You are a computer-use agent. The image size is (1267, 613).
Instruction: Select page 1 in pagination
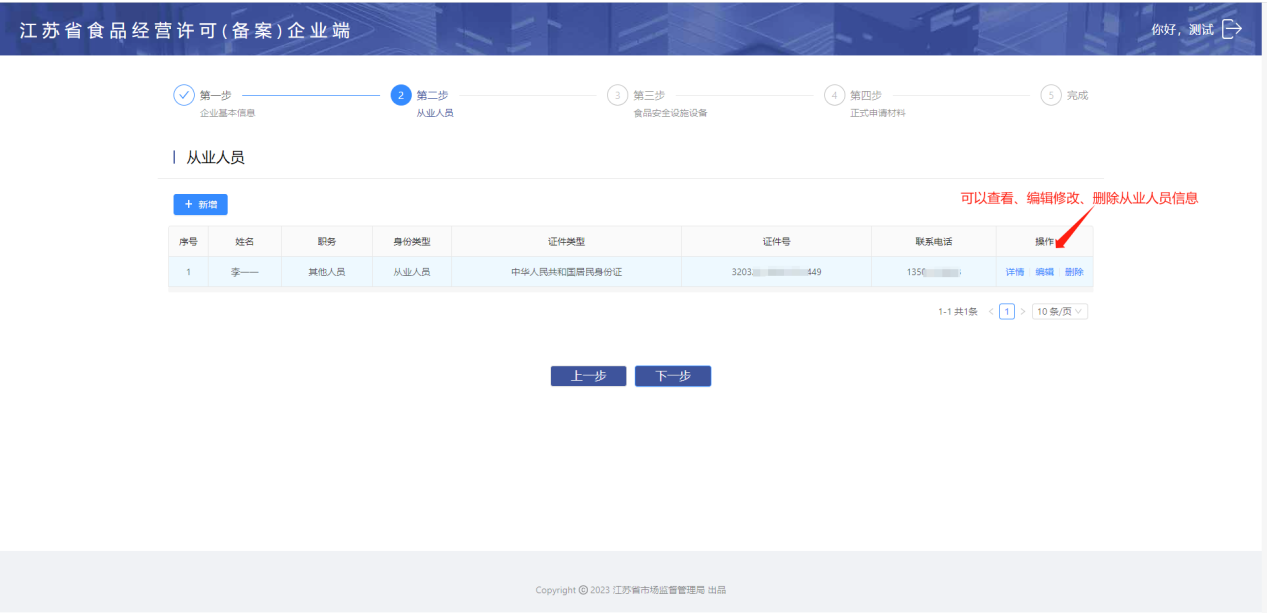click(1007, 312)
